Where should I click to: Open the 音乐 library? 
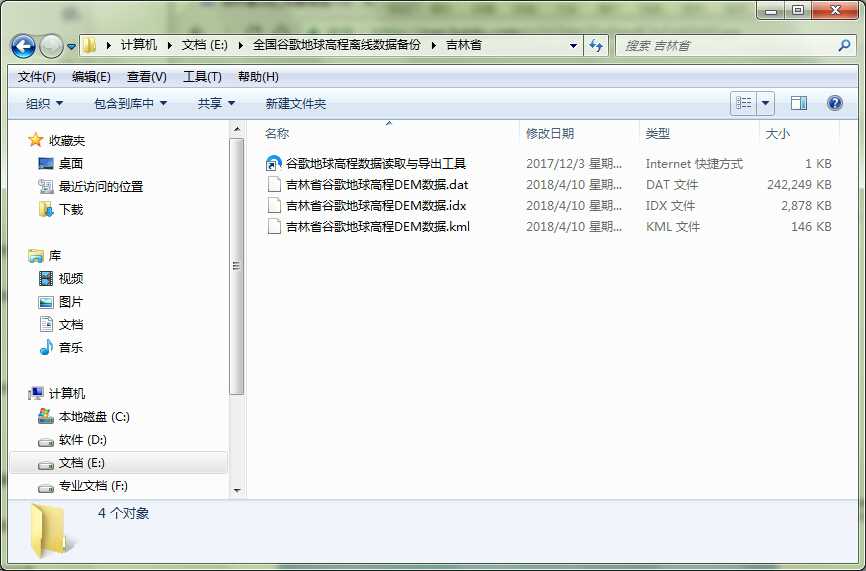(71, 347)
